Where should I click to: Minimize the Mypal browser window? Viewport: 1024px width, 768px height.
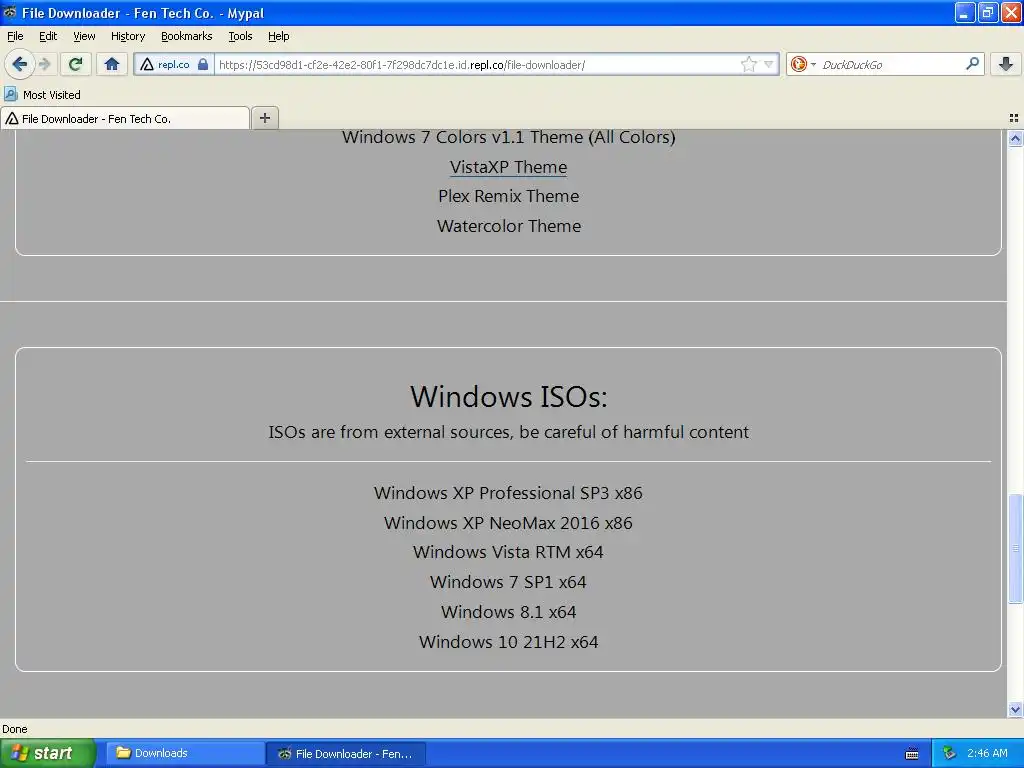pos(965,12)
